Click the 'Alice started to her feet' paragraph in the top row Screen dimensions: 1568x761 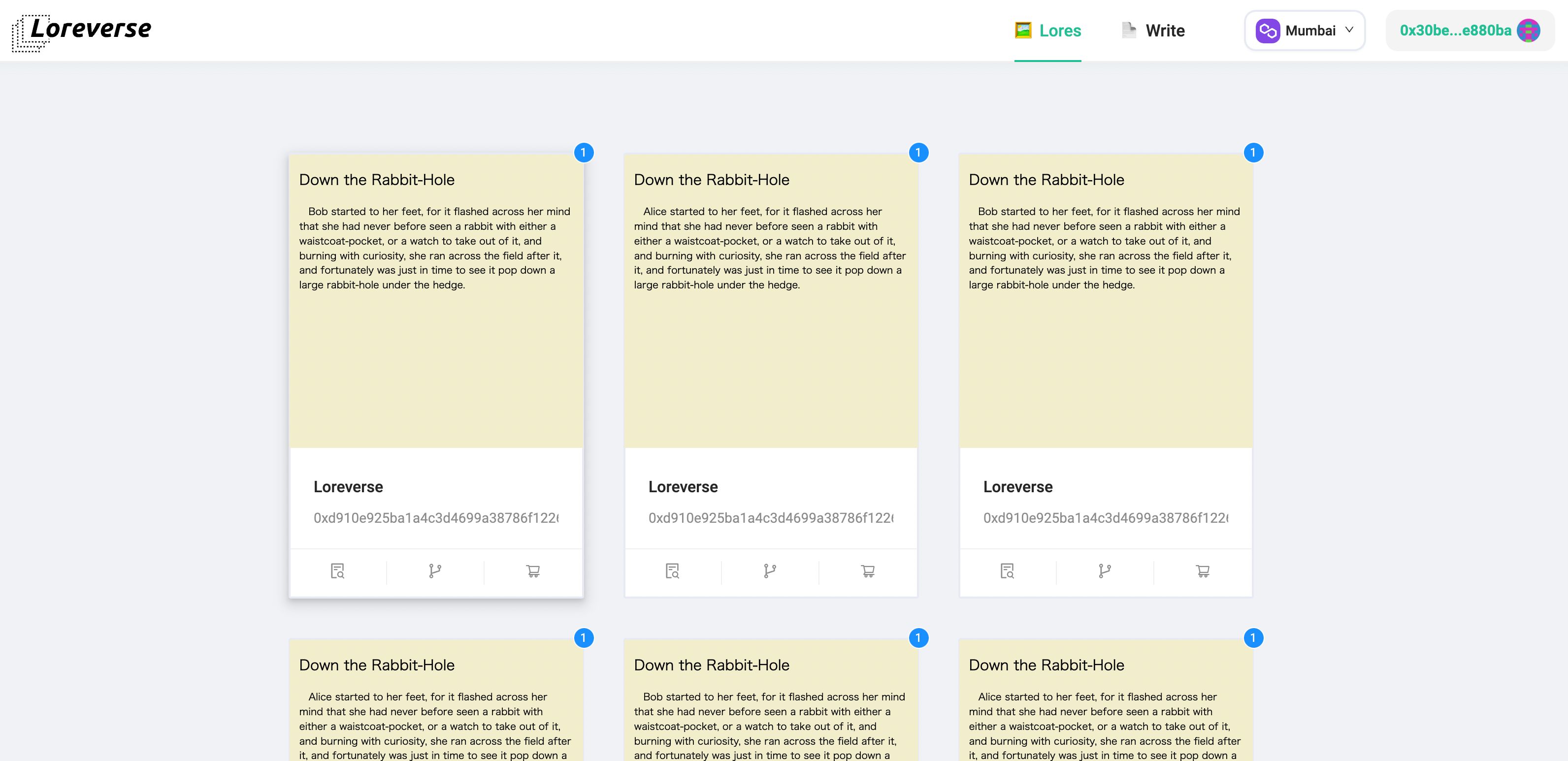coord(770,248)
